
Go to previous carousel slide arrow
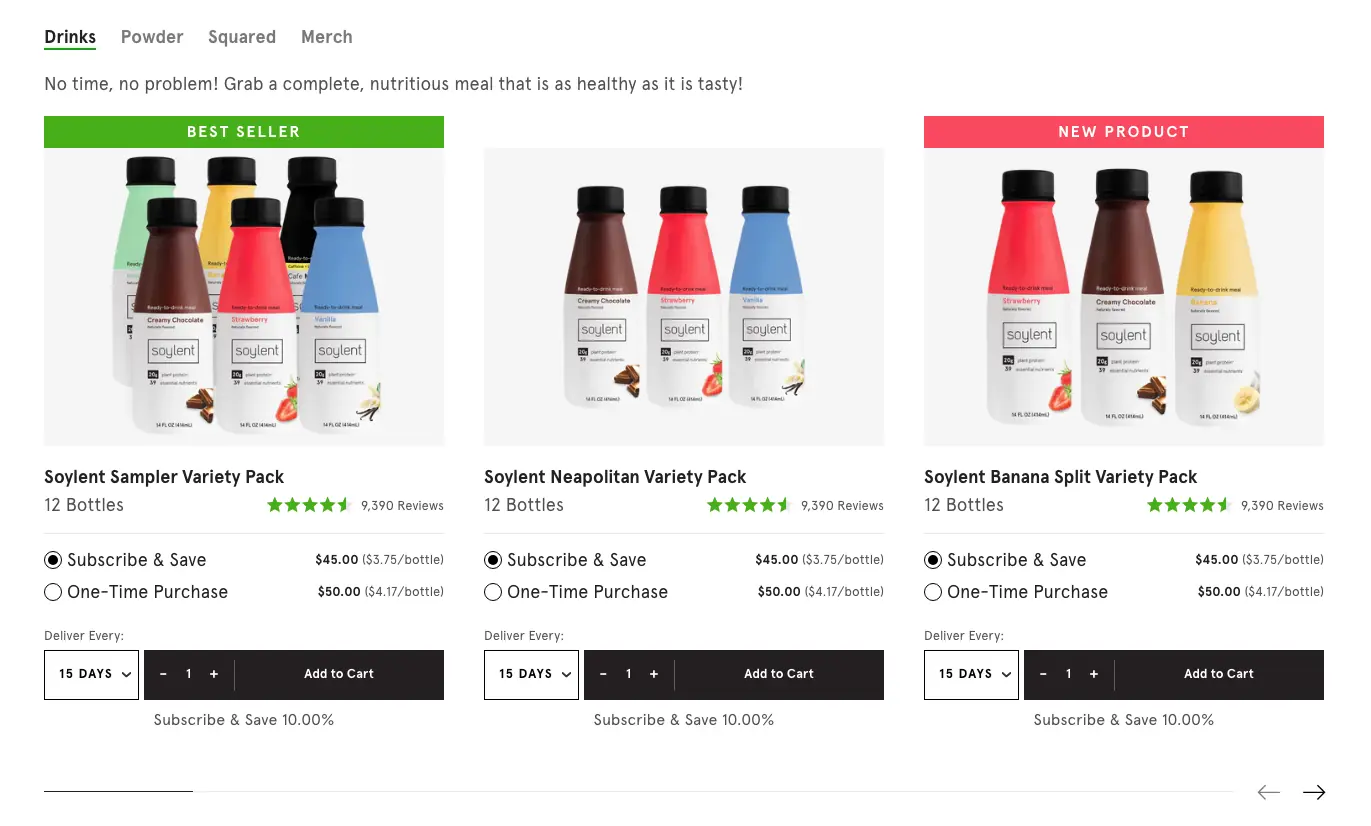[1269, 792]
